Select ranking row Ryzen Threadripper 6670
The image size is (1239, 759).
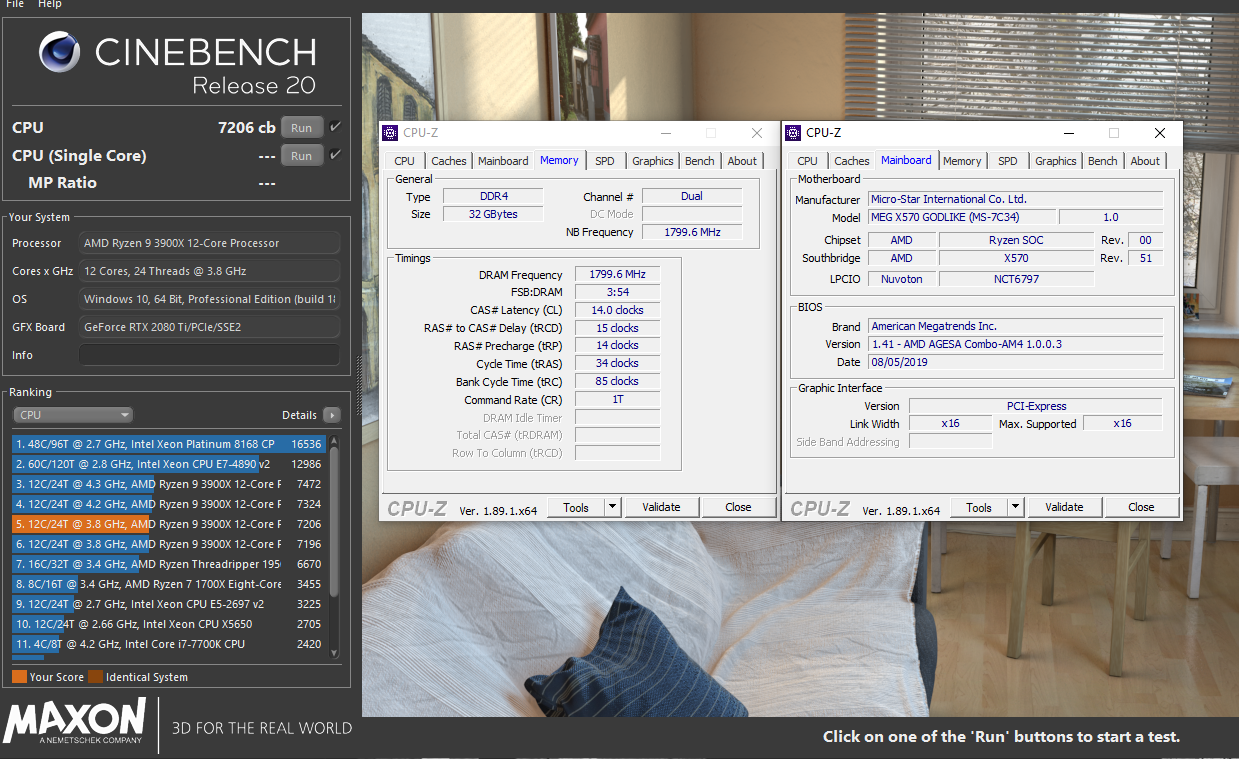coord(169,564)
